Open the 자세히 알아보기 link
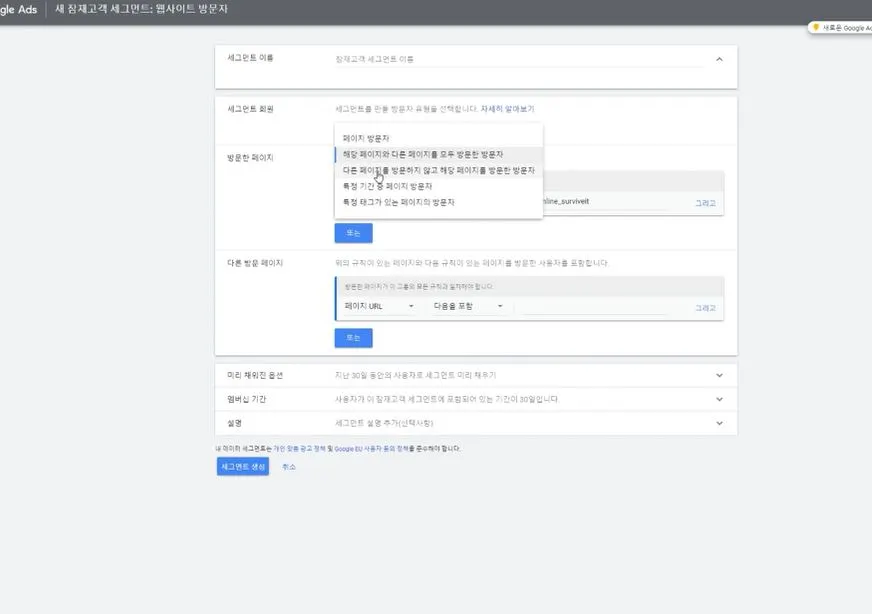This screenshot has width=872, height=614. point(511,108)
